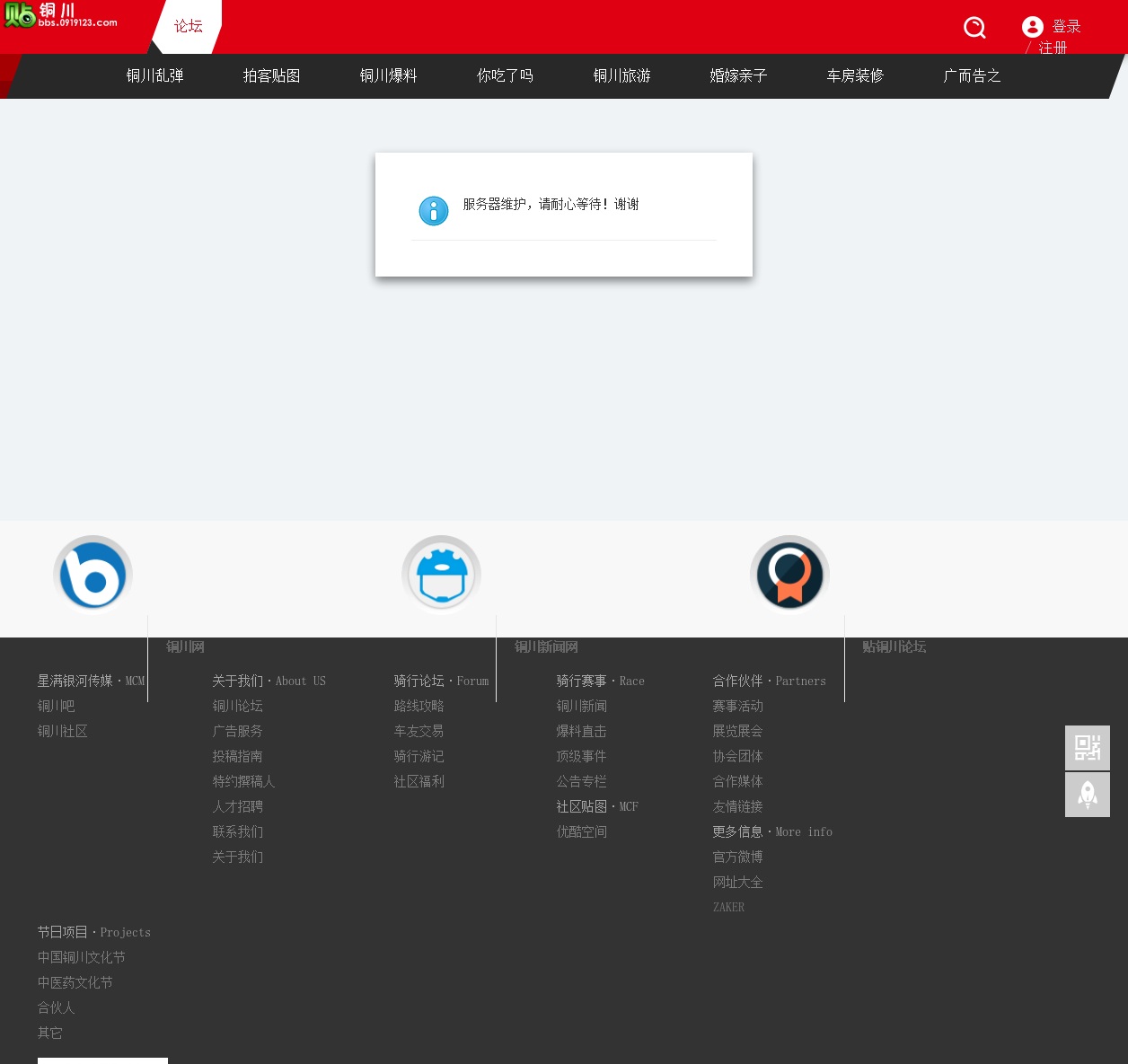Image resolution: width=1128 pixels, height=1064 pixels.
Task: Click the search magnifier icon in header
Action: 974,28
